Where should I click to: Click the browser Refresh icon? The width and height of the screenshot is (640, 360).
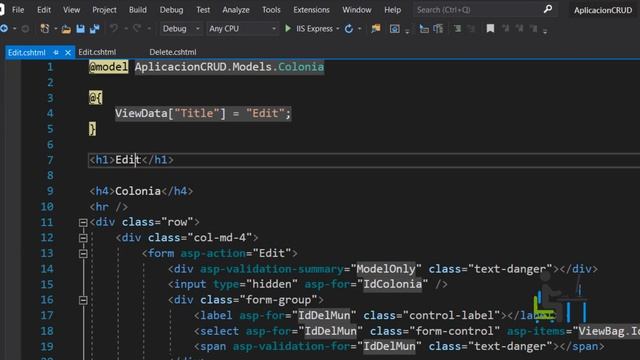[x=349, y=29]
